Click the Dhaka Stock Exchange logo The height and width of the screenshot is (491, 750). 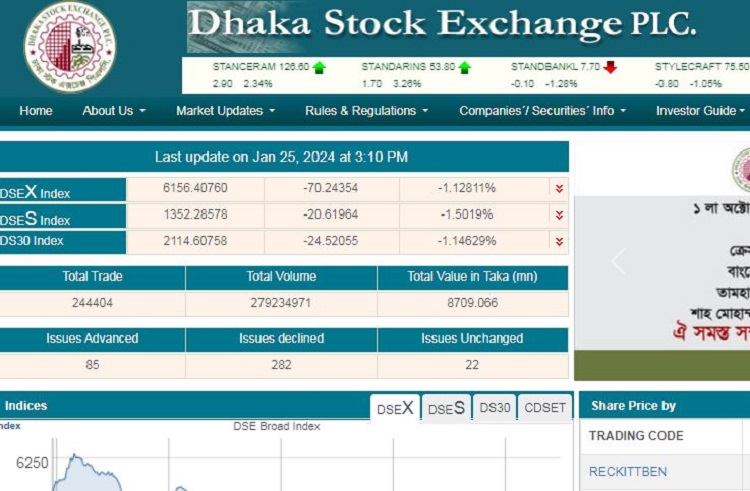tap(69, 47)
